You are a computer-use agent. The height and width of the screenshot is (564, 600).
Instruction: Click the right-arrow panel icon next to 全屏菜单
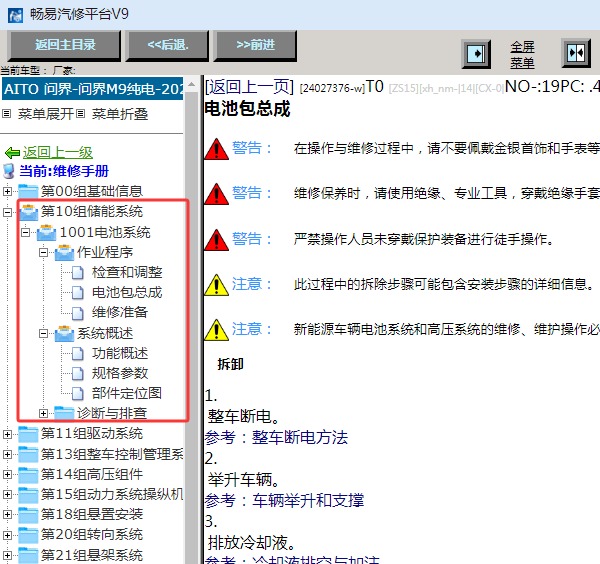pos(476,54)
